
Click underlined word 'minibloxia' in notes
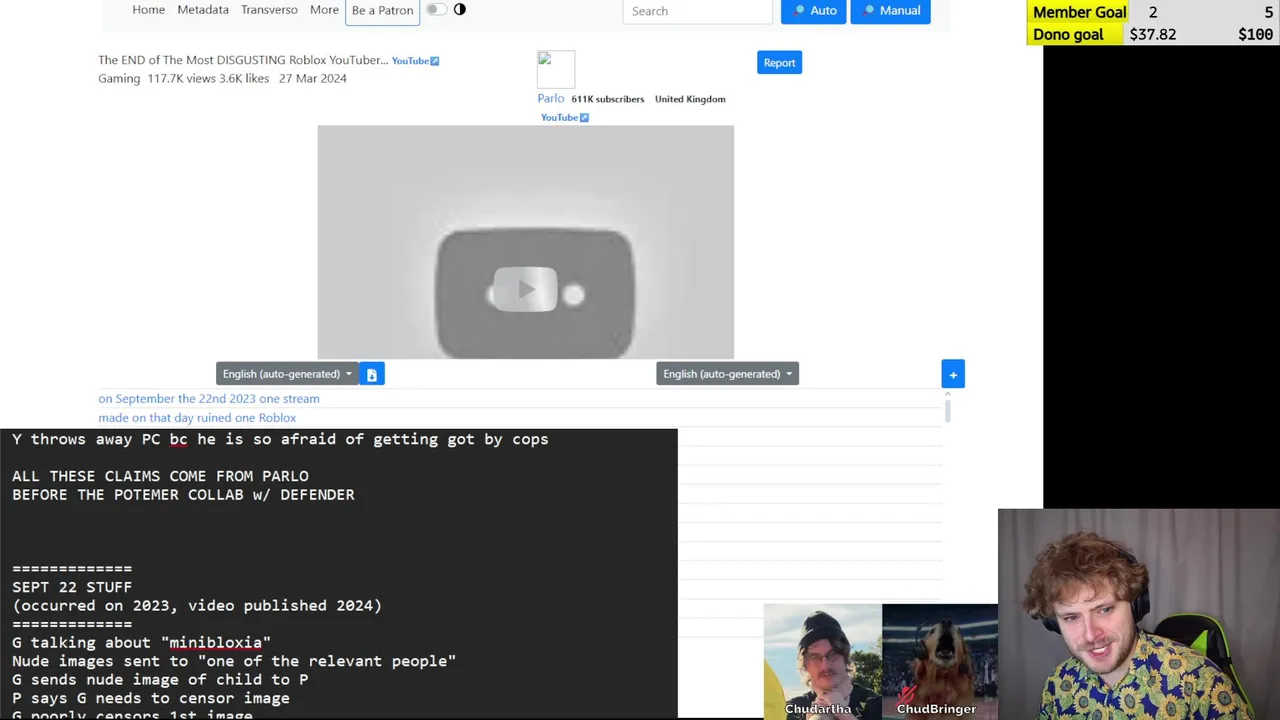[215, 643]
